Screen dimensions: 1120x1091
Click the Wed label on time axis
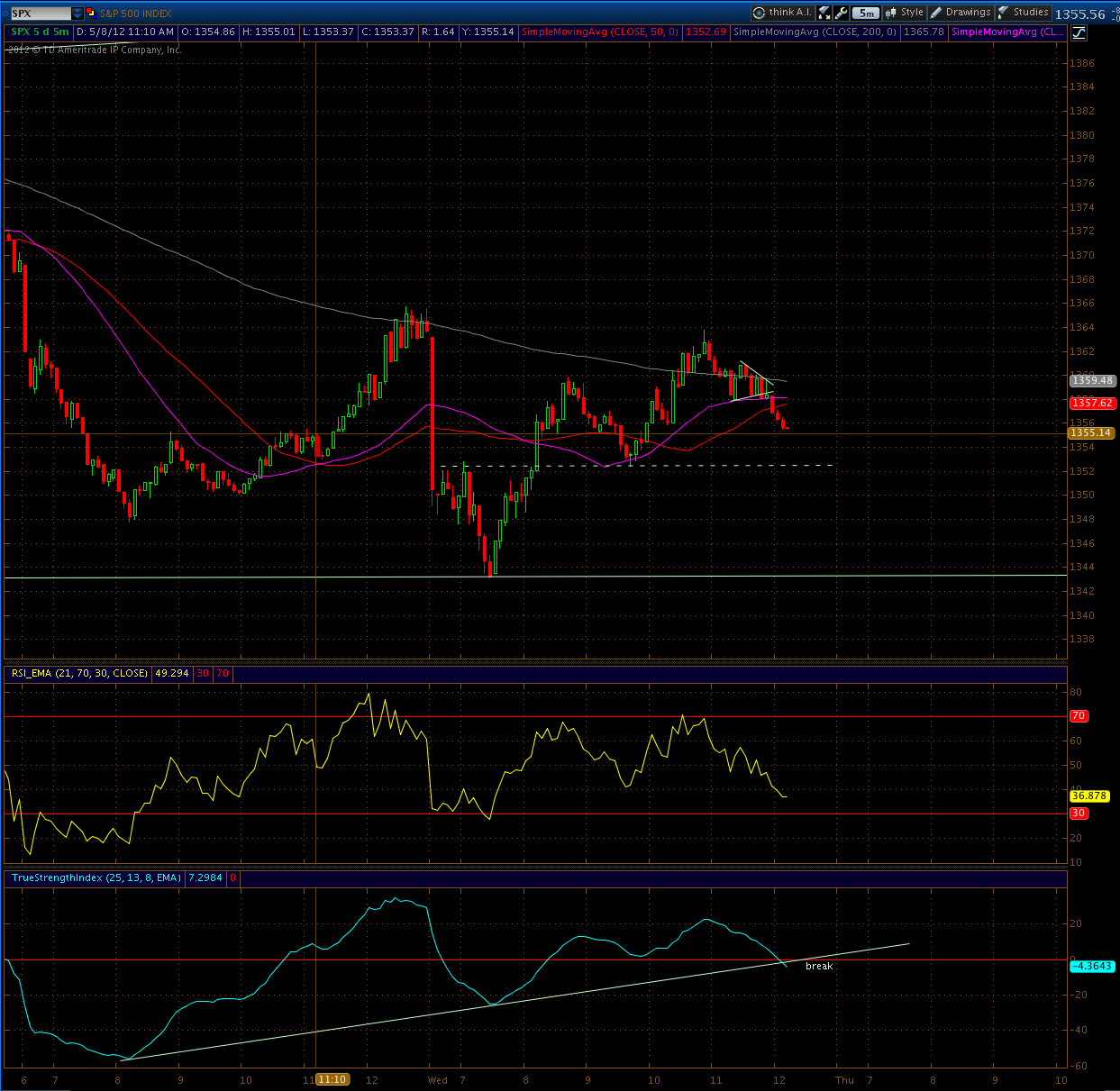(438, 1080)
